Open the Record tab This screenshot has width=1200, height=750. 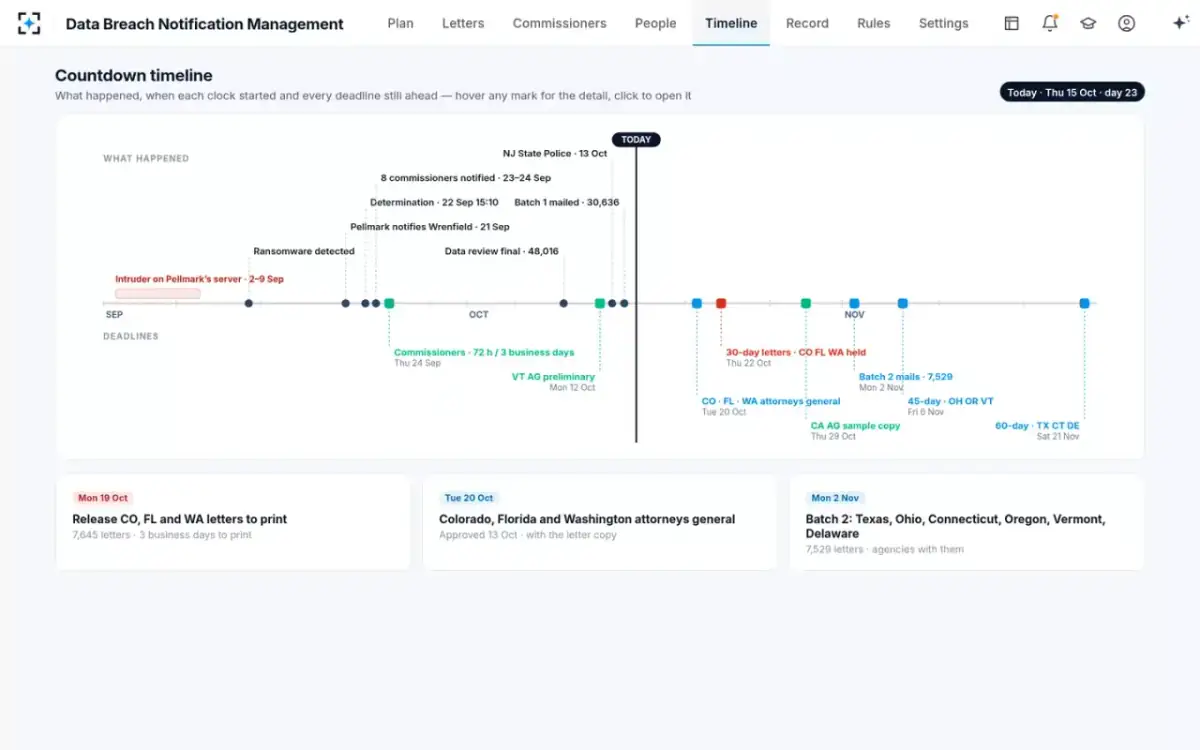(807, 23)
